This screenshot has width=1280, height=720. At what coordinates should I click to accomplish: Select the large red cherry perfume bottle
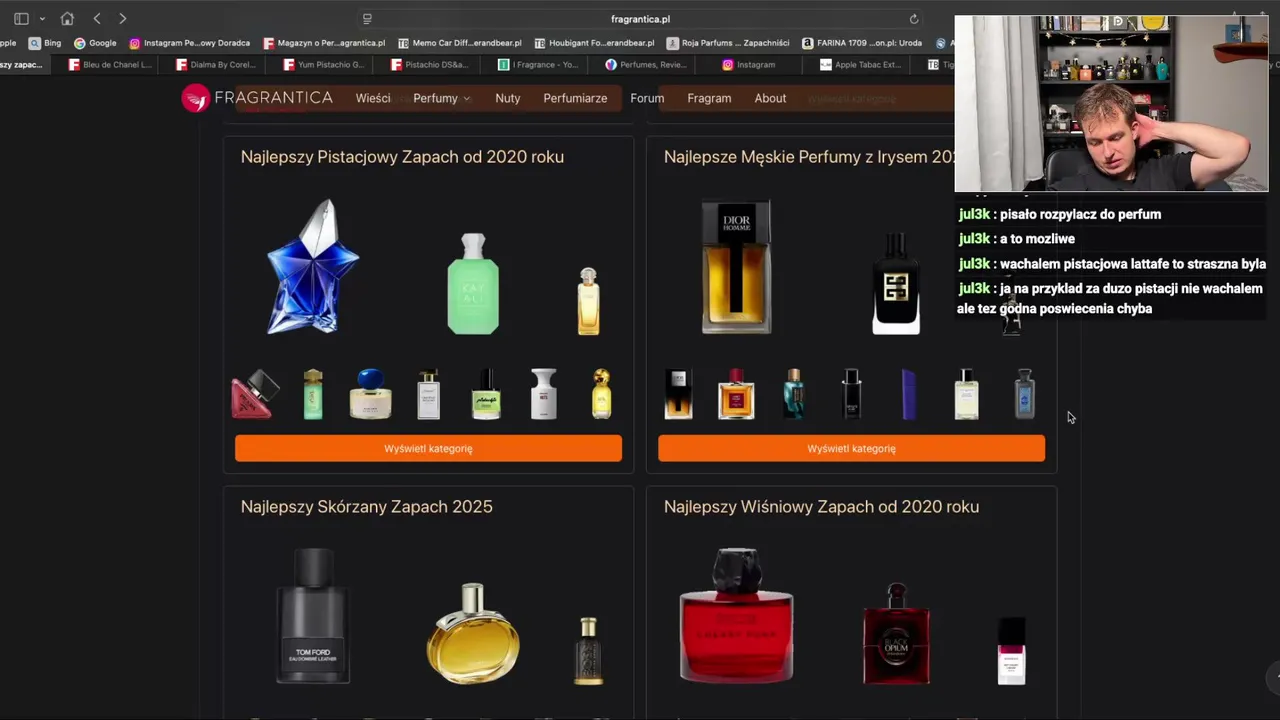[x=736, y=616]
